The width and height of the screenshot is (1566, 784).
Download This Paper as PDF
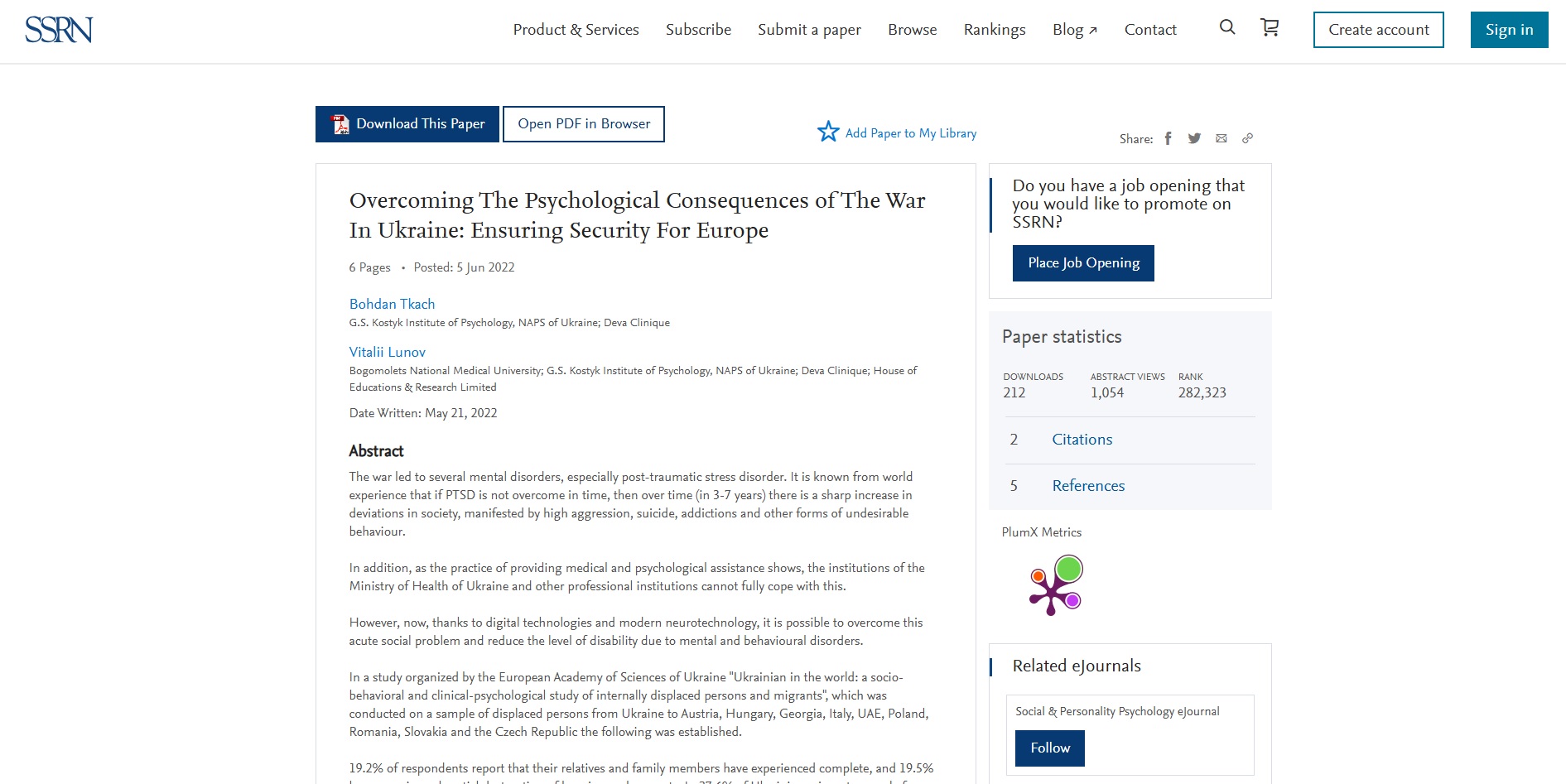click(x=407, y=124)
